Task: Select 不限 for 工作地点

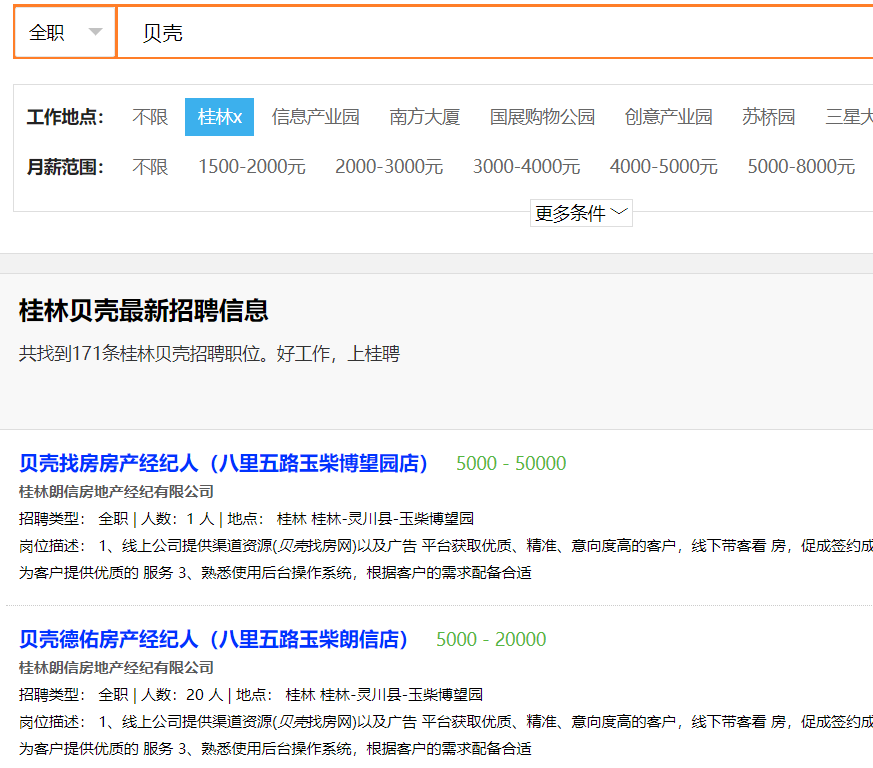Action: pyautogui.click(x=150, y=117)
